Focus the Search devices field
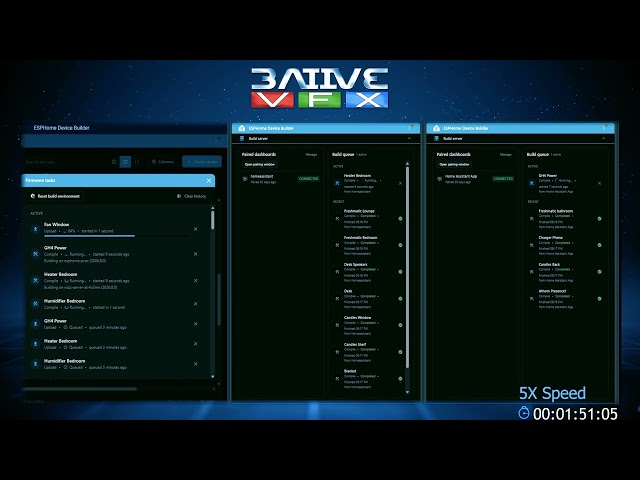 pos(65,162)
